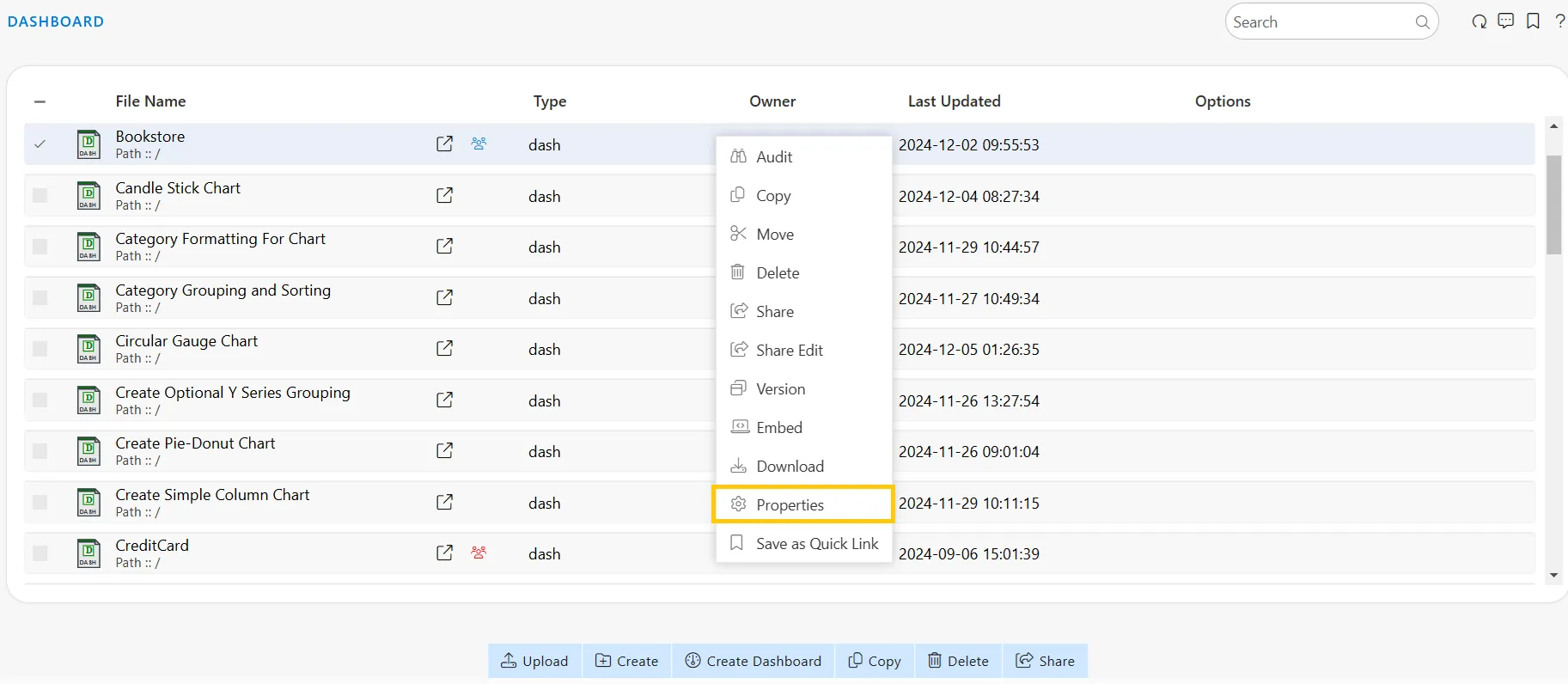Image resolution: width=1568 pixels, height=684 pixels.
Task: Click the Circular Gauge Chart file icon
Action: pyautogui.click(x=88, y=349)
